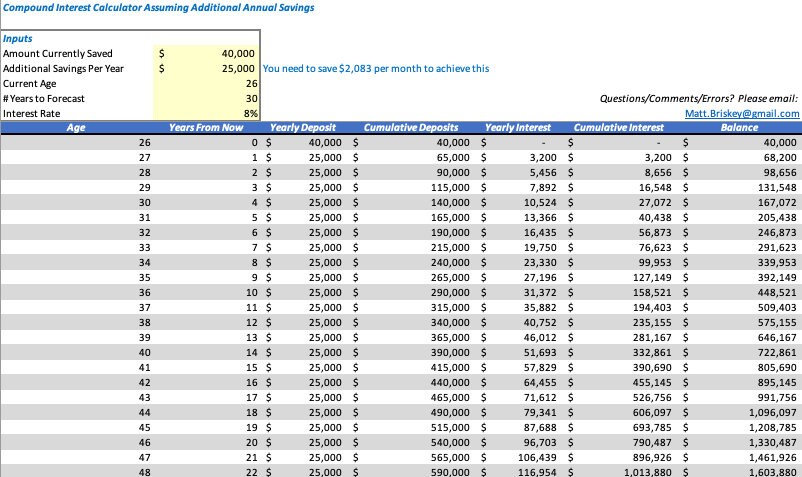Select balance cell 509,403

[x=777, y=308]
